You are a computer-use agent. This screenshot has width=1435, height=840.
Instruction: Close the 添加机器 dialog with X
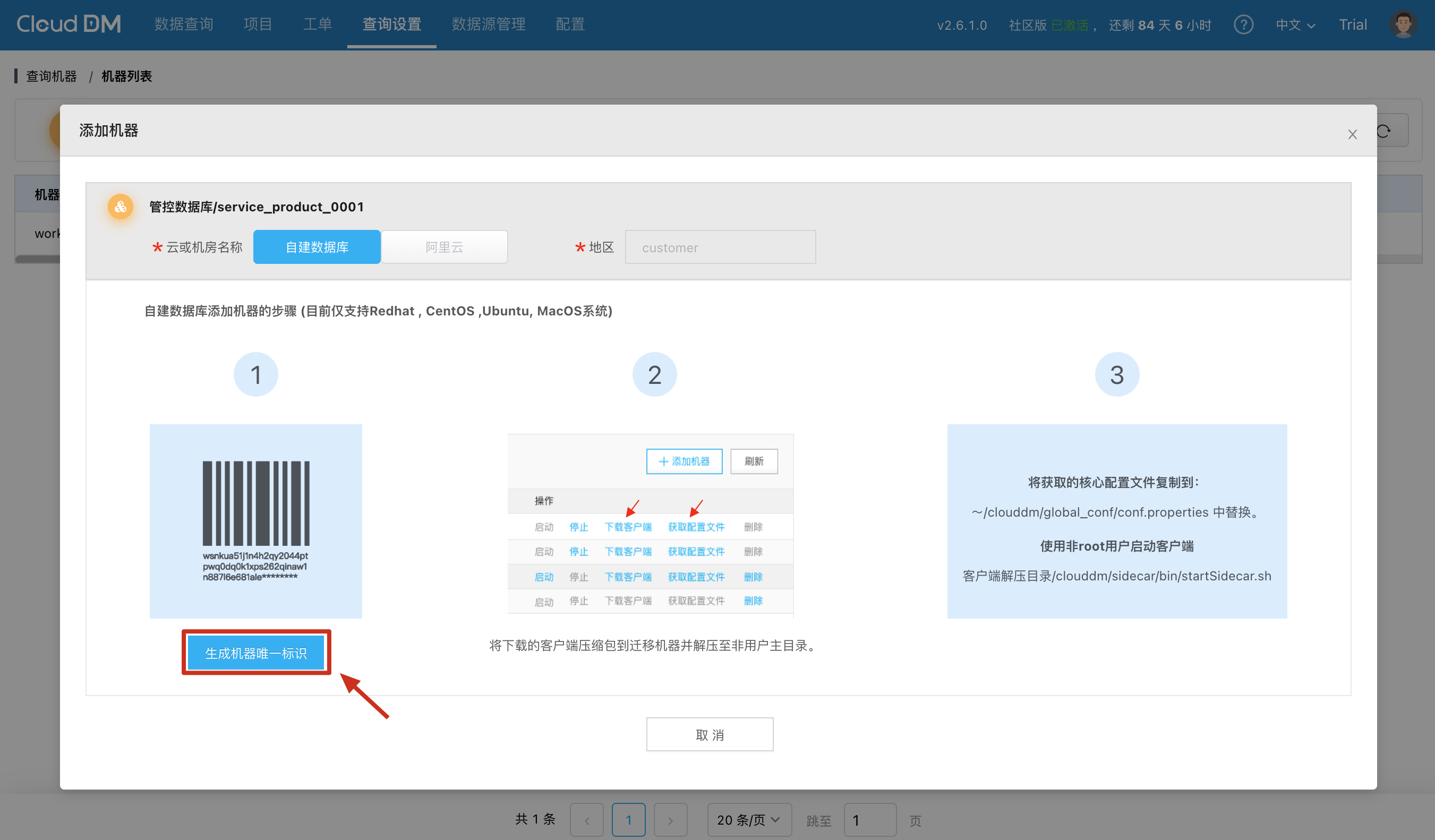(1352, 134)
